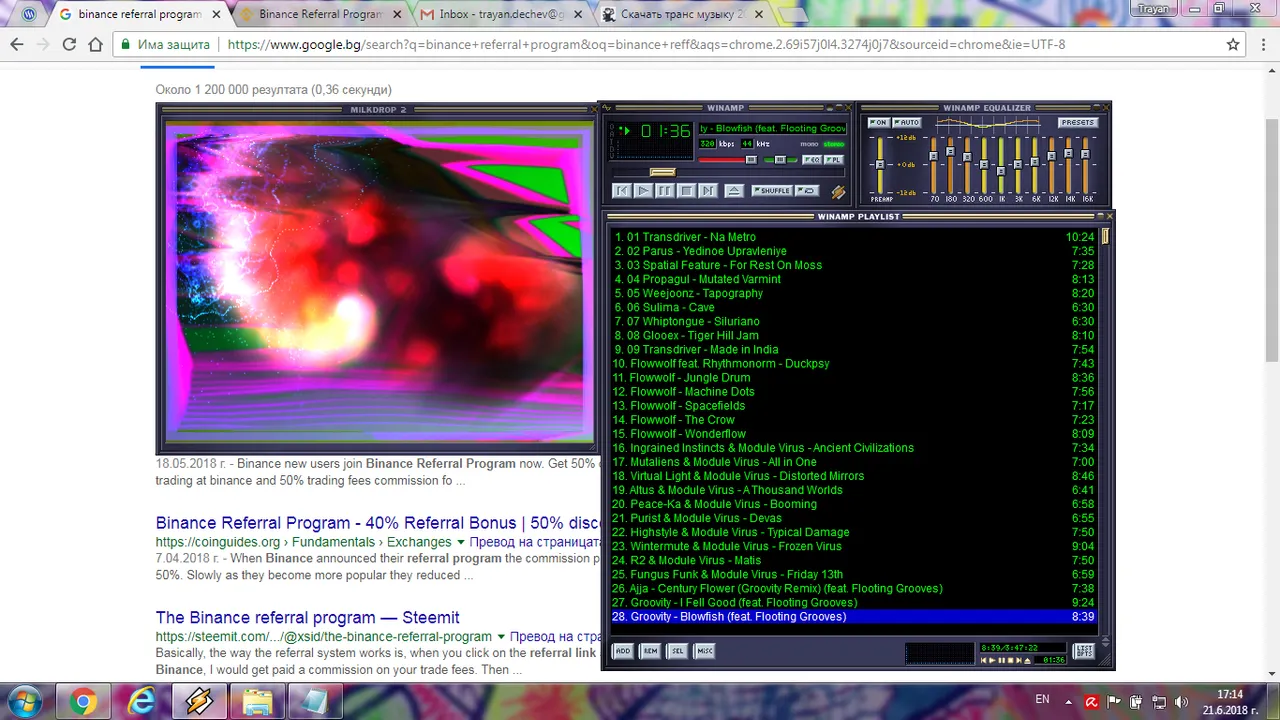Click playlist mini Stop button
This screenshot has height=720, width=1280.
pyautogui.click(x=1010, y=661)
